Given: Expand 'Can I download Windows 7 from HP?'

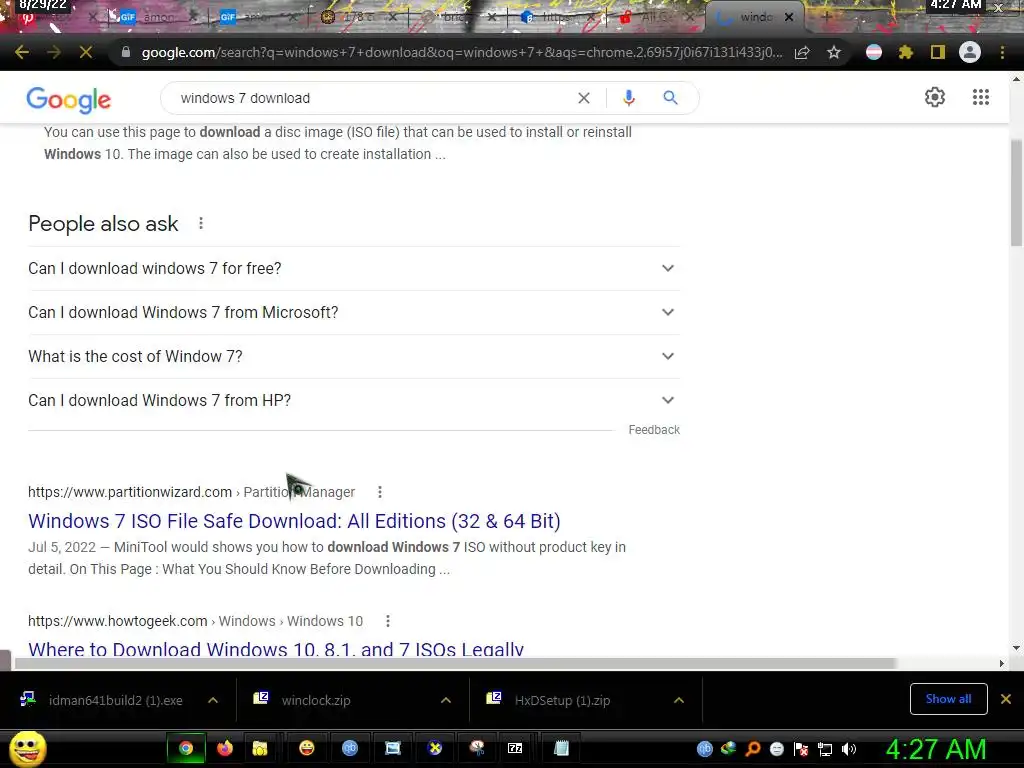Looking at the screenshot, I should pos(354,400).
